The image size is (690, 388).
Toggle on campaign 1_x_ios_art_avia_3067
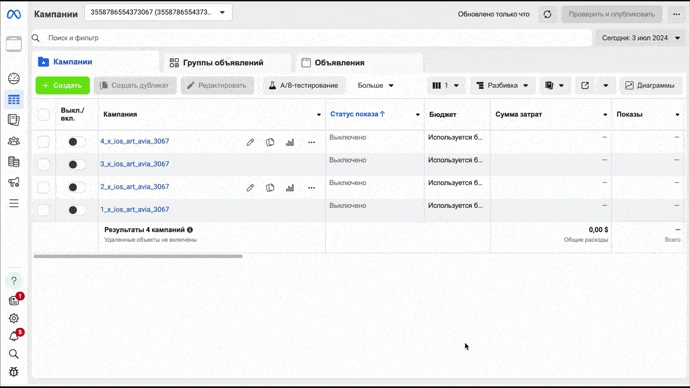(x=77, y=210)
